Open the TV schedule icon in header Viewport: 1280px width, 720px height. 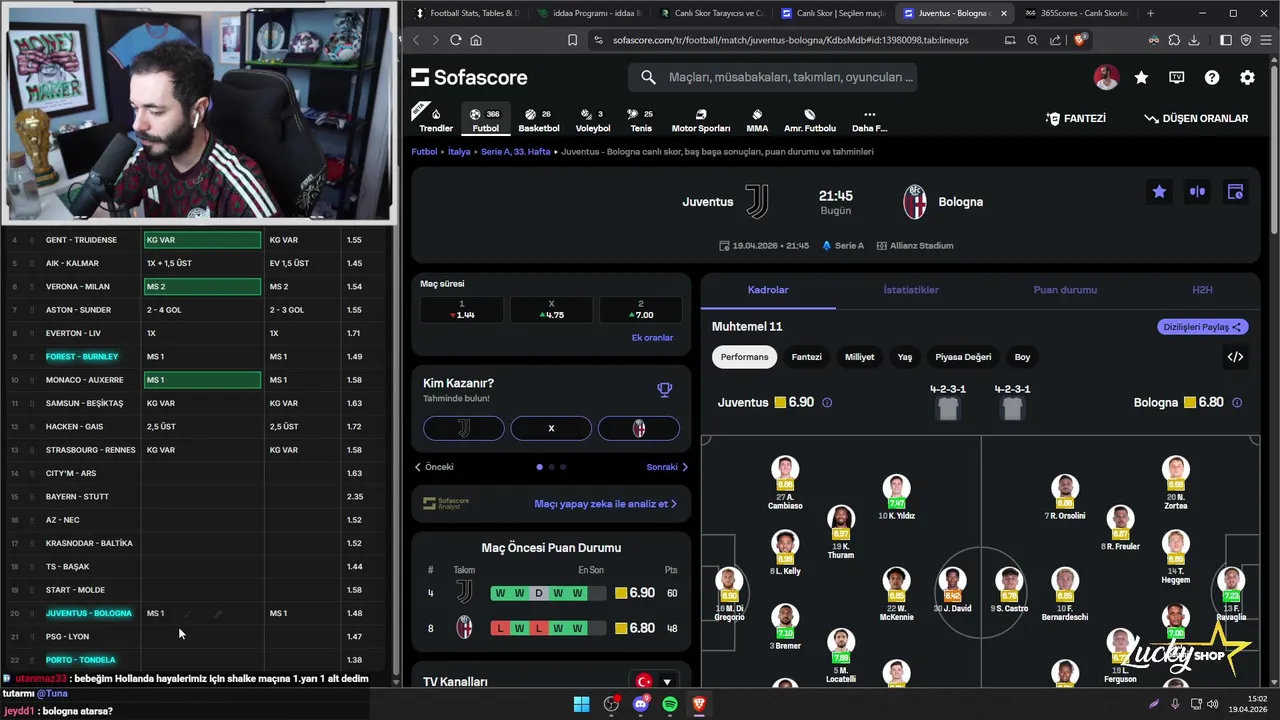click(1177, 77)
